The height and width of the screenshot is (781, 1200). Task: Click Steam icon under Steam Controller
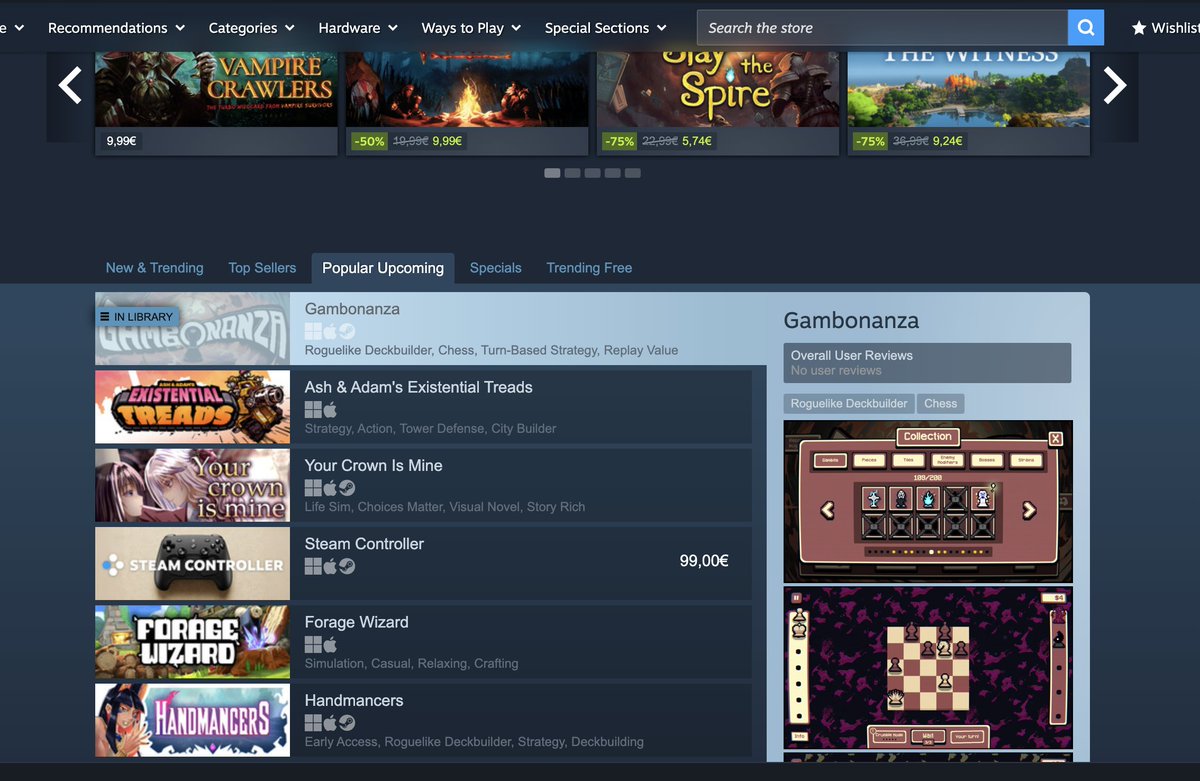(x=347, y=566)
